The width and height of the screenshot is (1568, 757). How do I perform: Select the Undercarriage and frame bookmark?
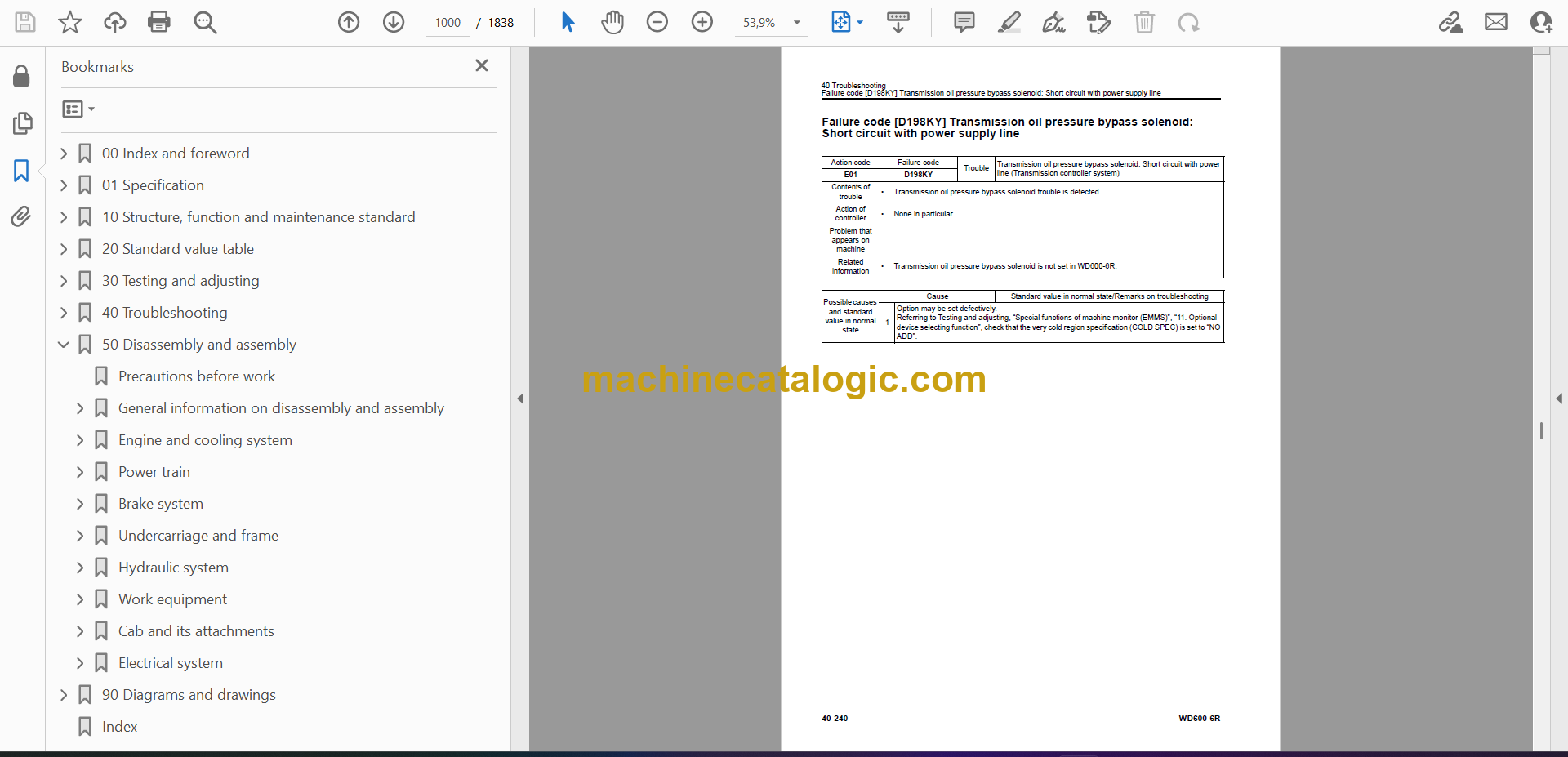(198, 536)
